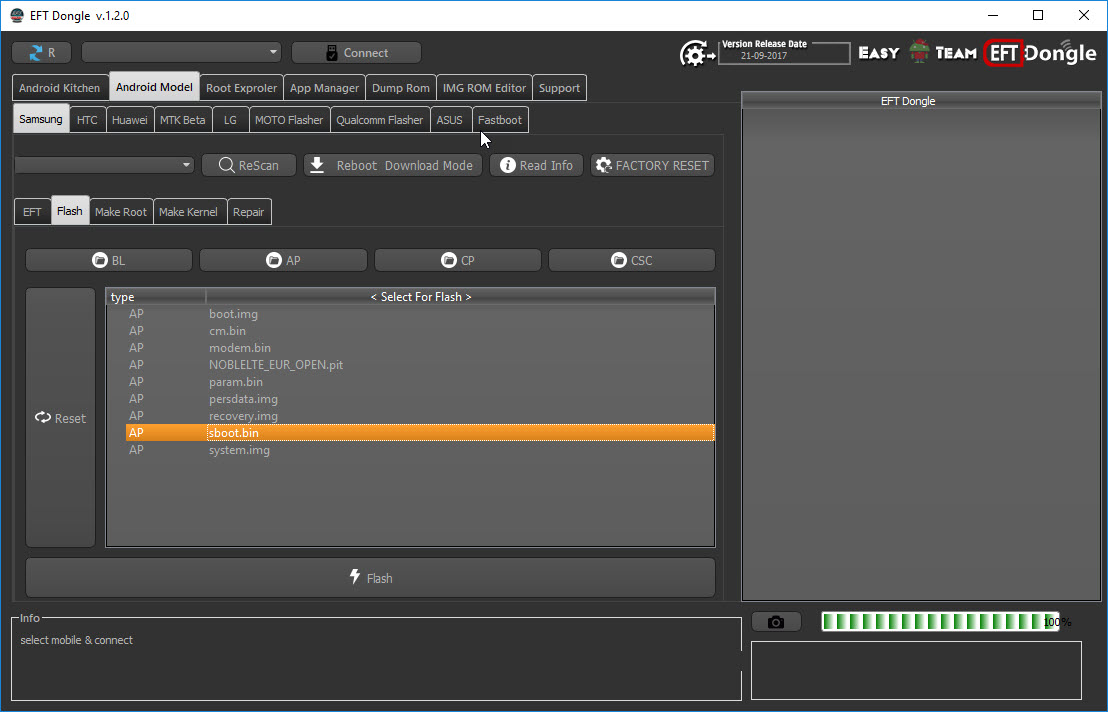Screen dimensions: 1108x712
Task: Browse for CP firmware file
Action: point(458,260)
